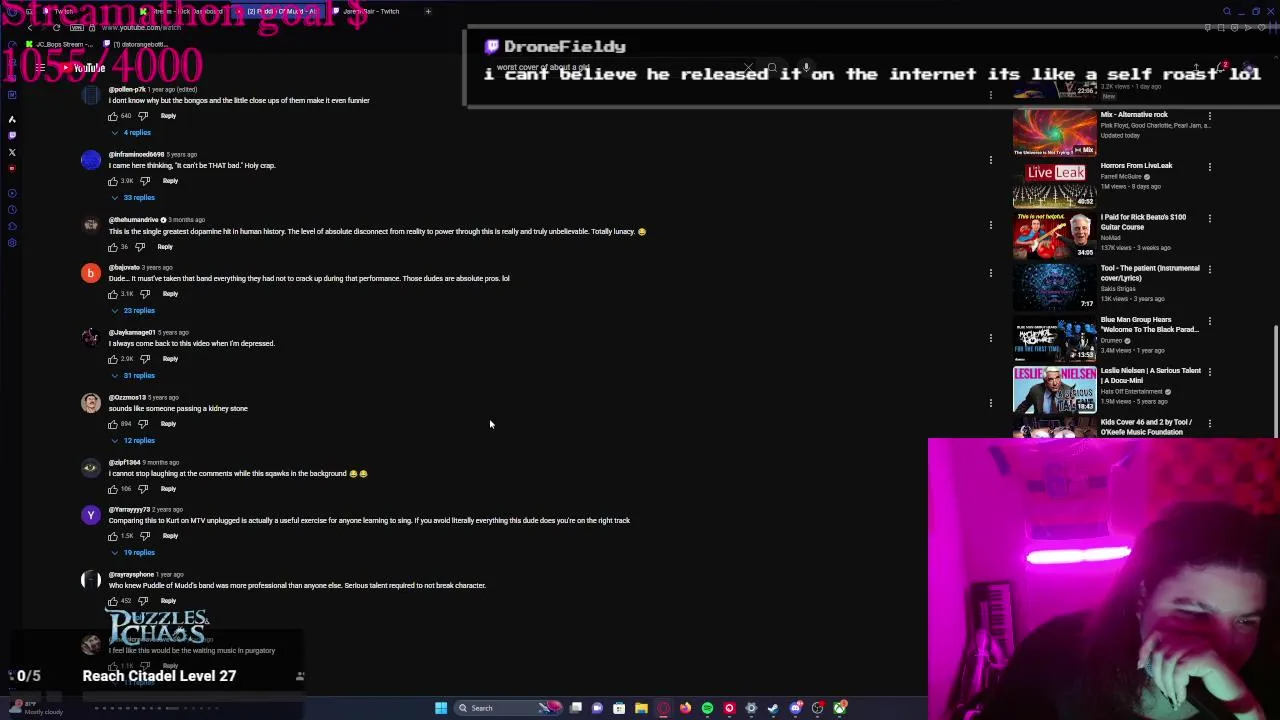Image resolution: width=1280 pixels, height=720 pixels.
Task: Dislike the 'Puddle of Mudd's band' comment
Action: 143,601
